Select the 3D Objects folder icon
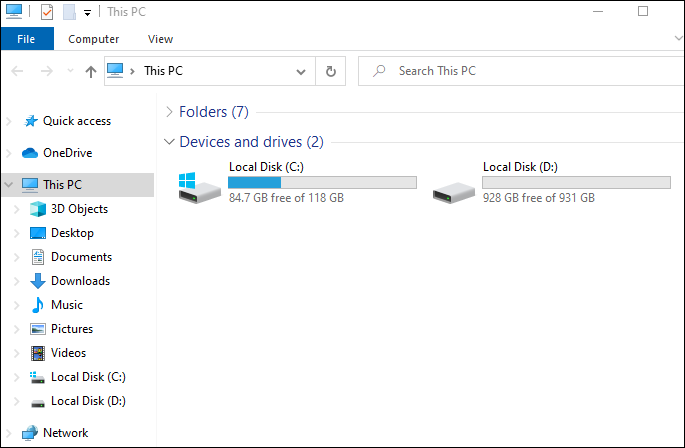Viewport: 685px width, 448px height. (x=38, y=209)
